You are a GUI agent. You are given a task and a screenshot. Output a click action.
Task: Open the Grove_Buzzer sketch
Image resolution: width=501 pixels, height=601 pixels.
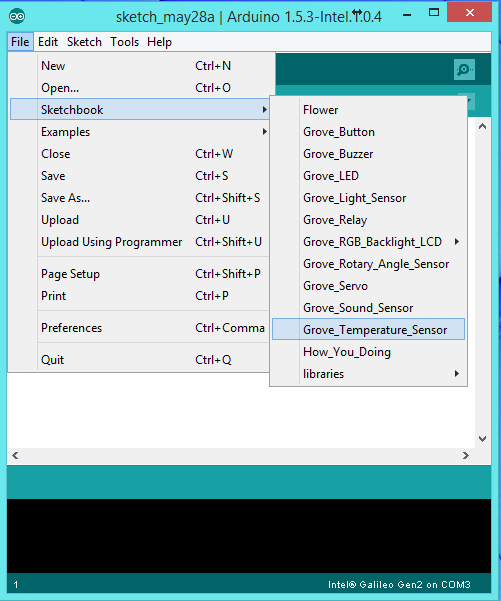coord(368,154)
